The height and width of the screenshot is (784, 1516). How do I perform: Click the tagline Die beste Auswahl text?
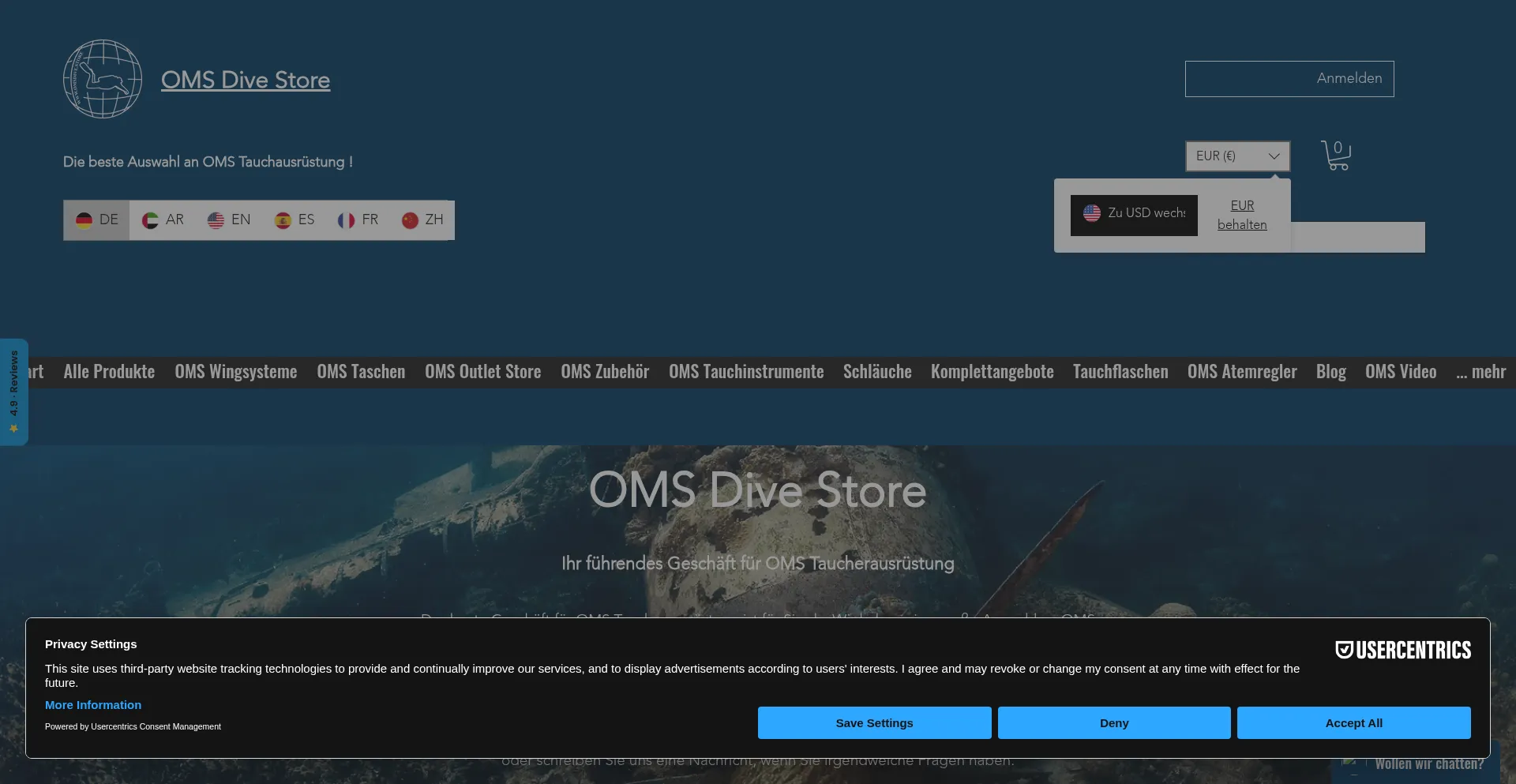tap(208, 162)
